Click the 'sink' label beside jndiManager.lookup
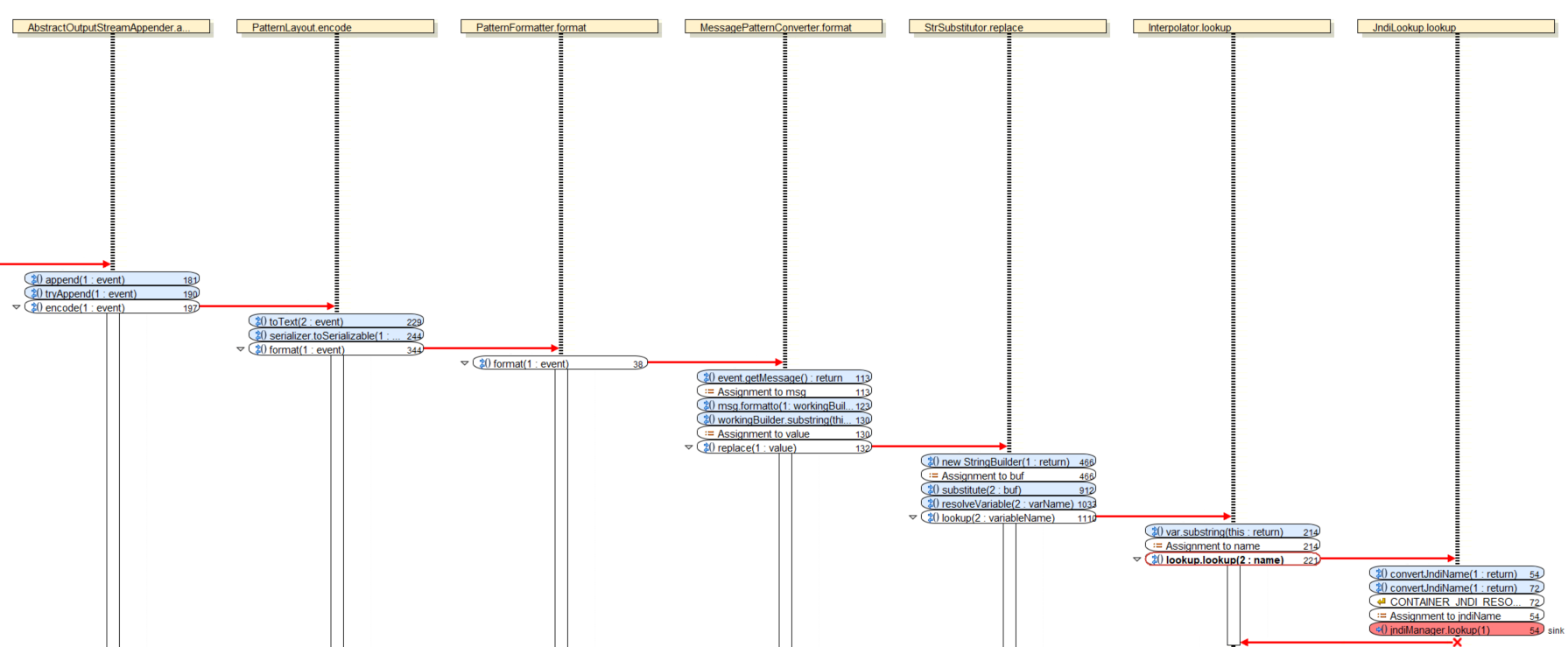Viewport: 1568px width, 647px height. tap(1556, 630)
